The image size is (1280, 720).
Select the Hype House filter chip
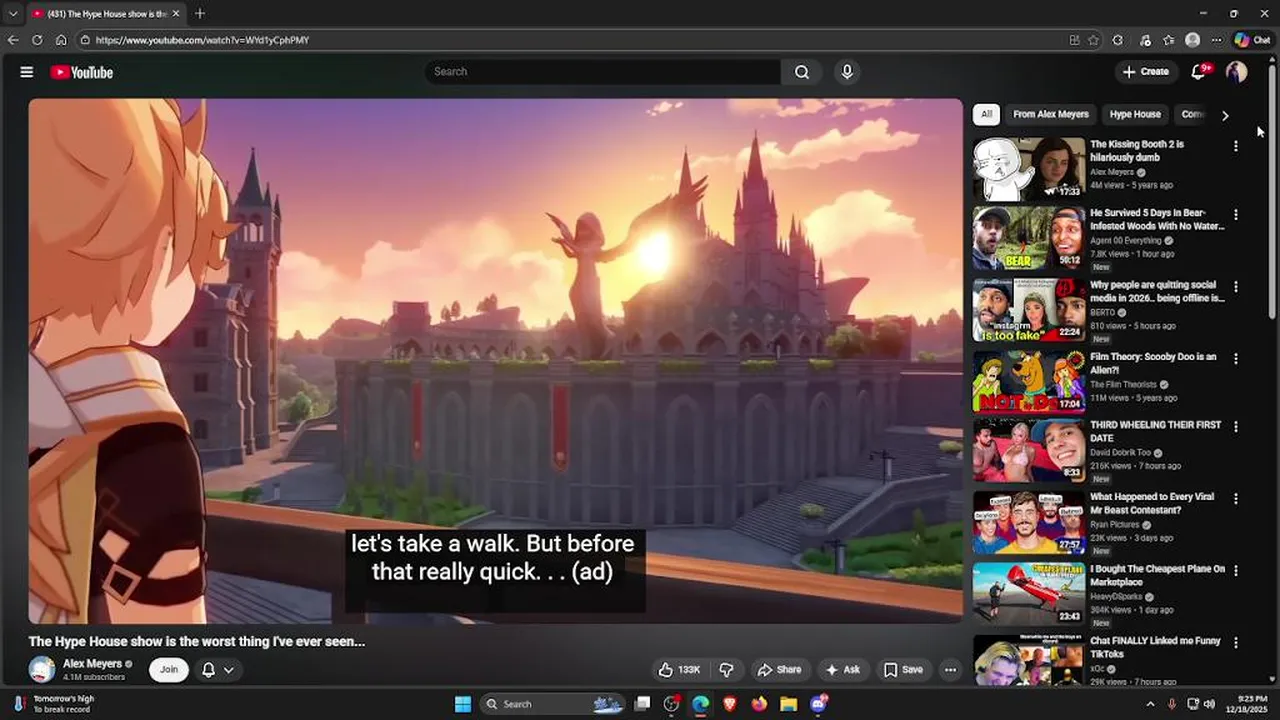point(1135,114)
